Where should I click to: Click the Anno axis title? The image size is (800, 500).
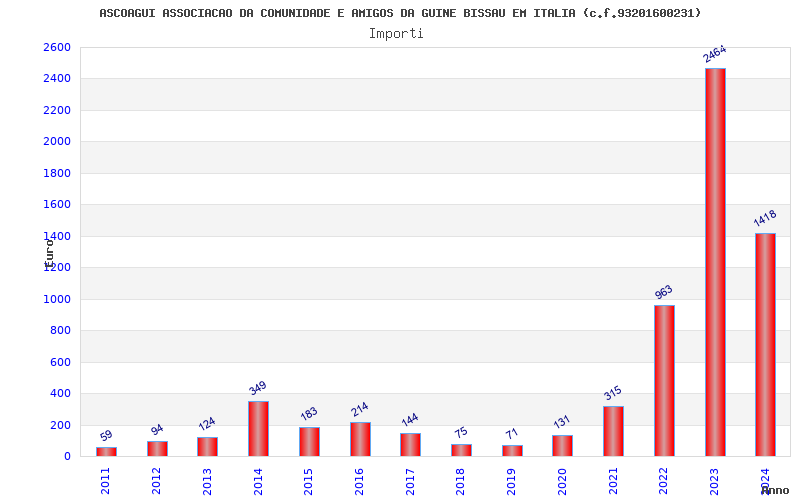pos(775,490)
